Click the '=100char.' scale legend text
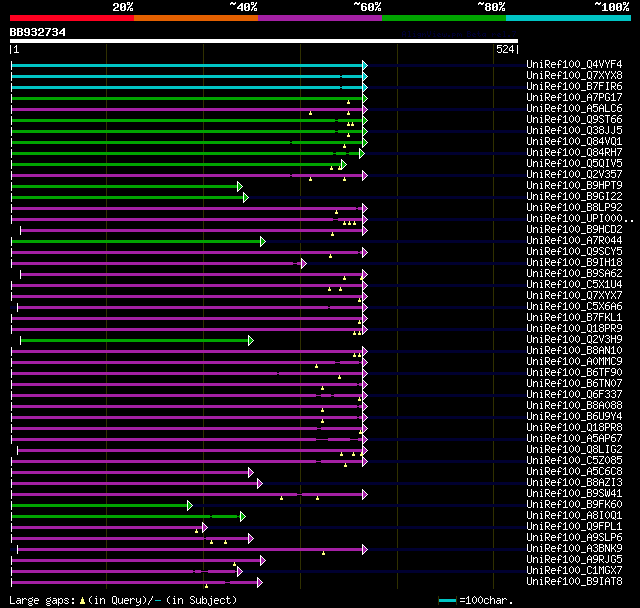Screen dimensions: 640x608 pos(486,600)
